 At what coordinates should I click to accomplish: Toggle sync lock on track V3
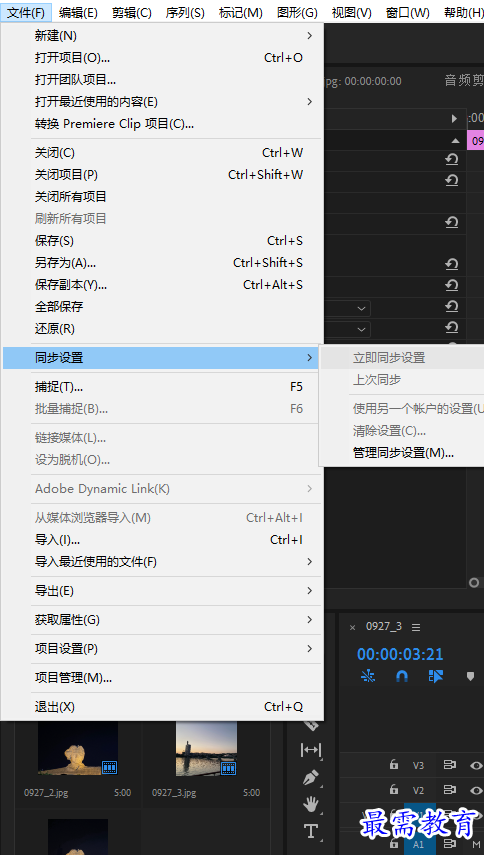[450, 765]
